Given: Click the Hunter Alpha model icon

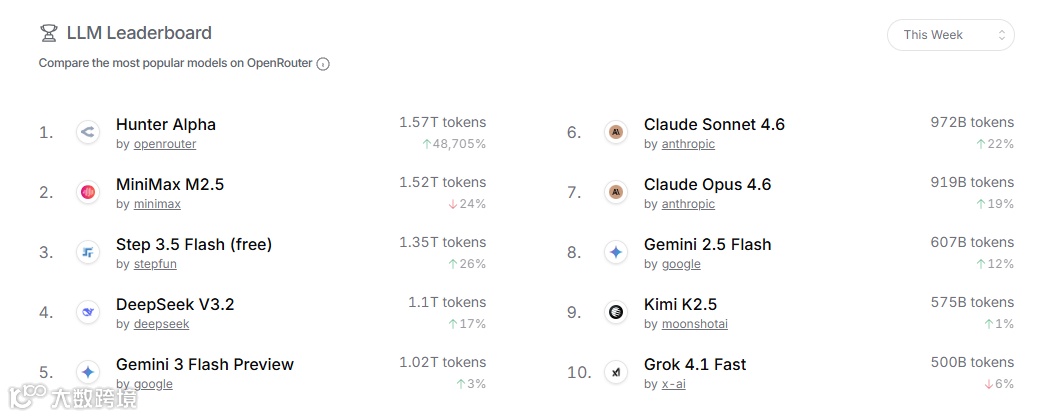Looking at the screenshot, I should (x=87, y=132).
